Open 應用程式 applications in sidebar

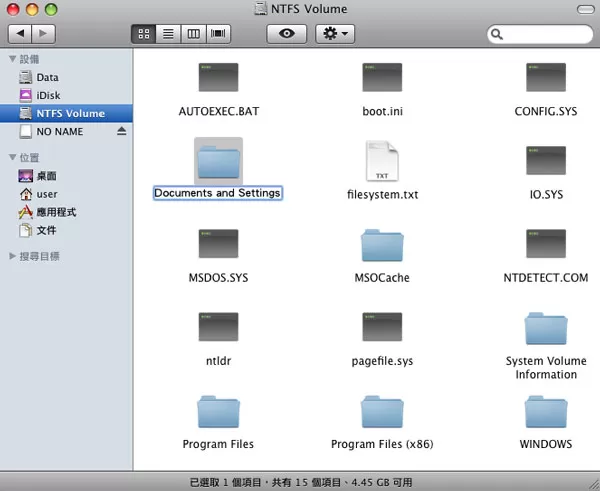[66, 212]
